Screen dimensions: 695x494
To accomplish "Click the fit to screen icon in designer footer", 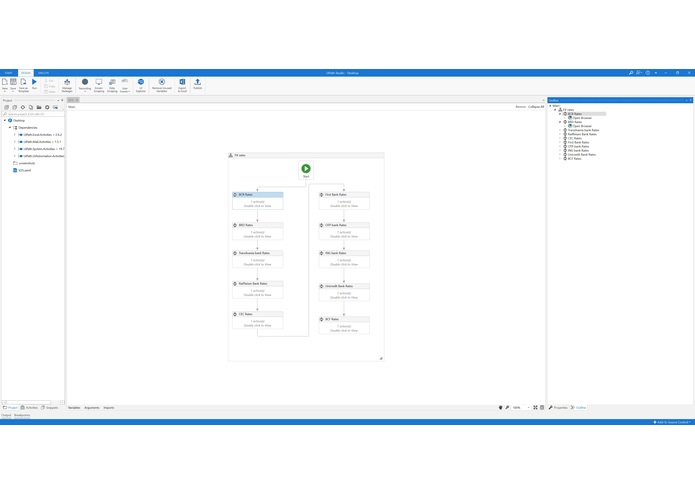I will pyautogui.click(x=535, y=408).
